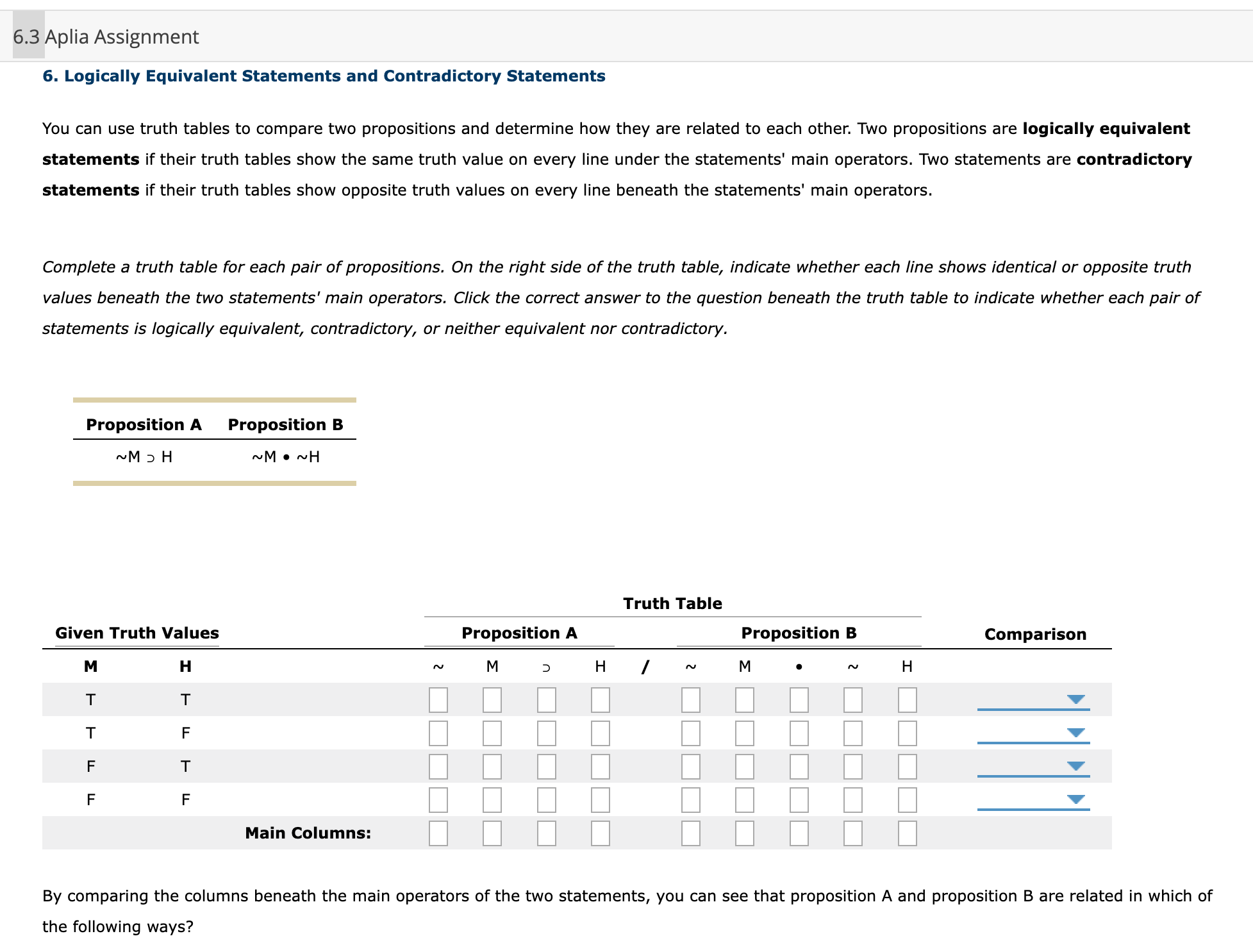Click the 6.3 Aplia Assignment header
This screenshot has width=1253, height=952.
pyautogui.click(x=104, y=37)
